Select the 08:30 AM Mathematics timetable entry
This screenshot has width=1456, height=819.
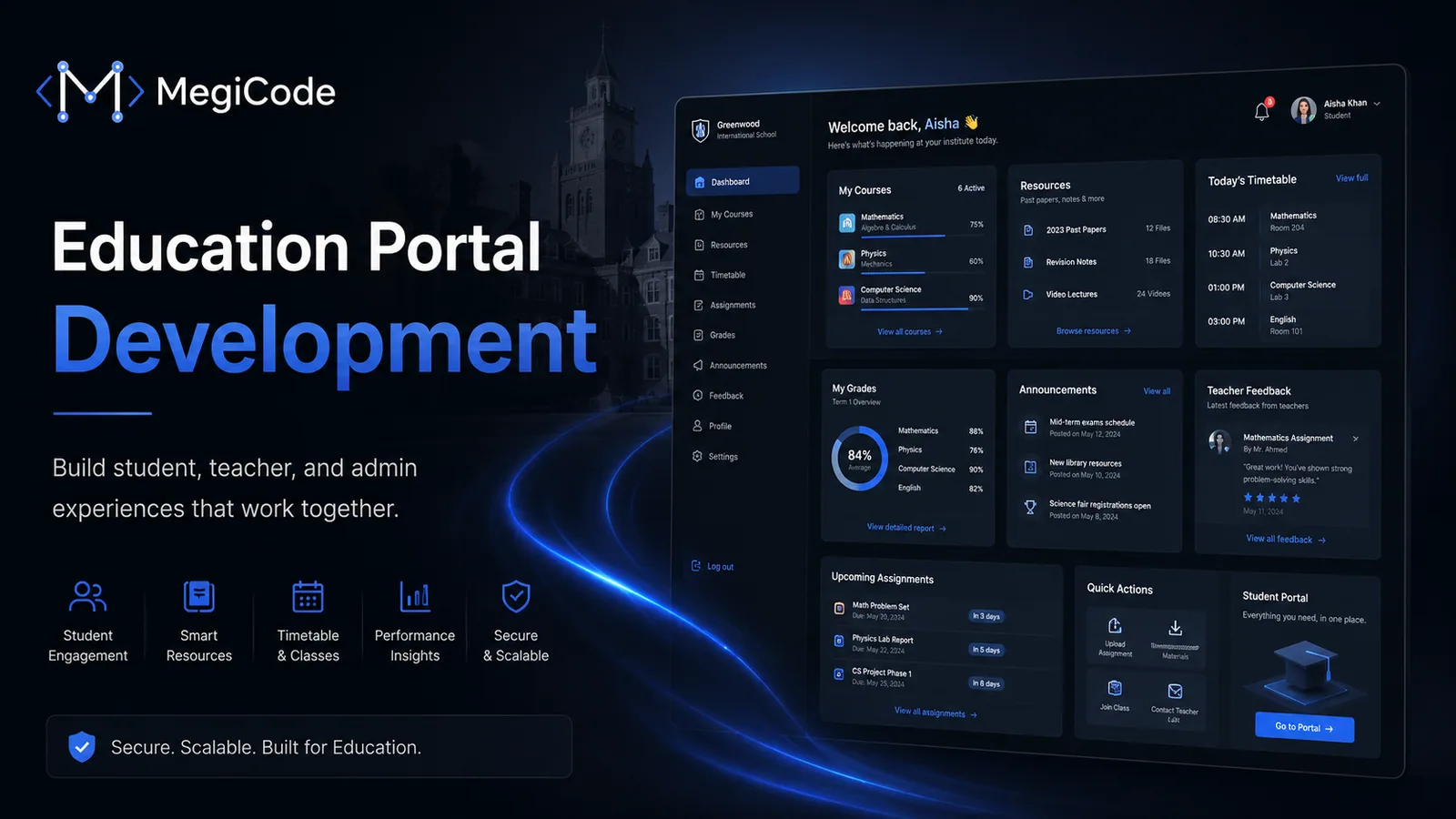point(1287,221)
